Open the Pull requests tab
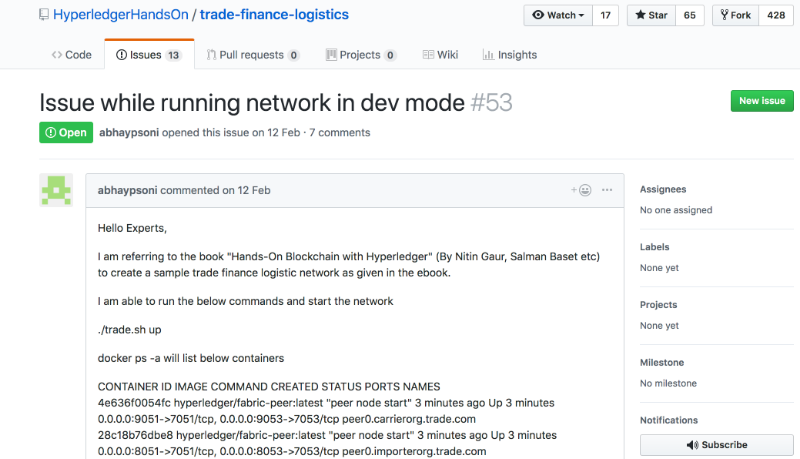This screenshot has width=800, height=459. pos(253,55)
